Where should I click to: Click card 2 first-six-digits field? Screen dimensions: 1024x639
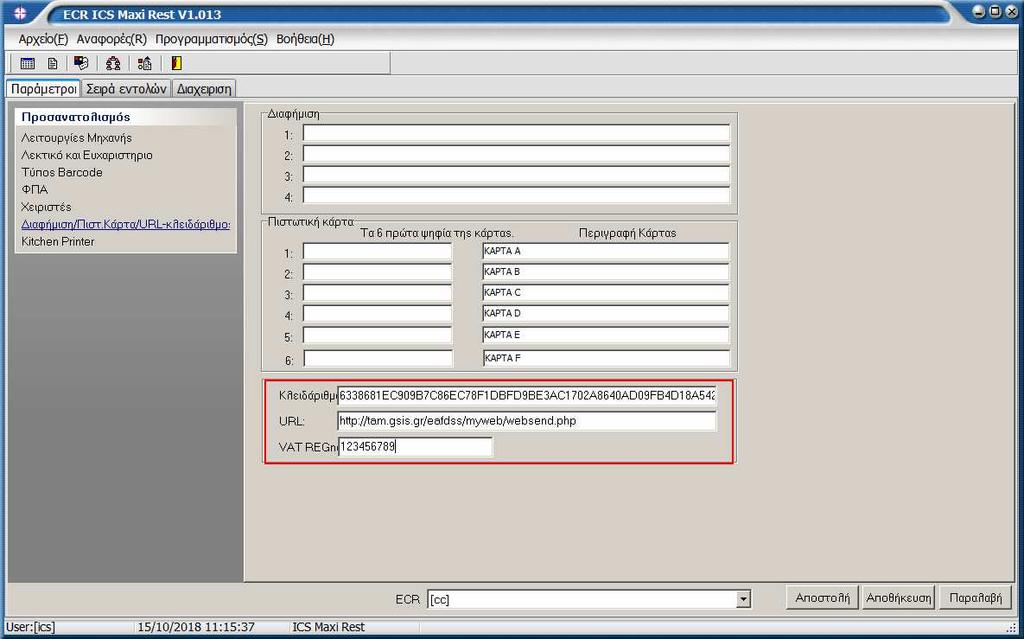coord(377,273)
